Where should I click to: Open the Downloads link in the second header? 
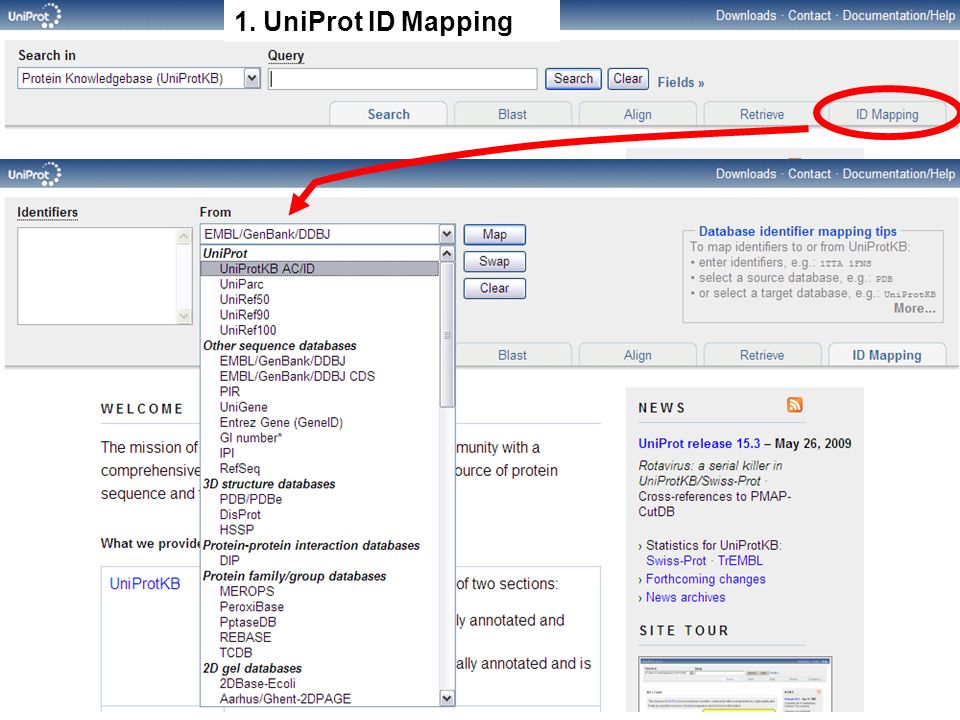[746, 174]
